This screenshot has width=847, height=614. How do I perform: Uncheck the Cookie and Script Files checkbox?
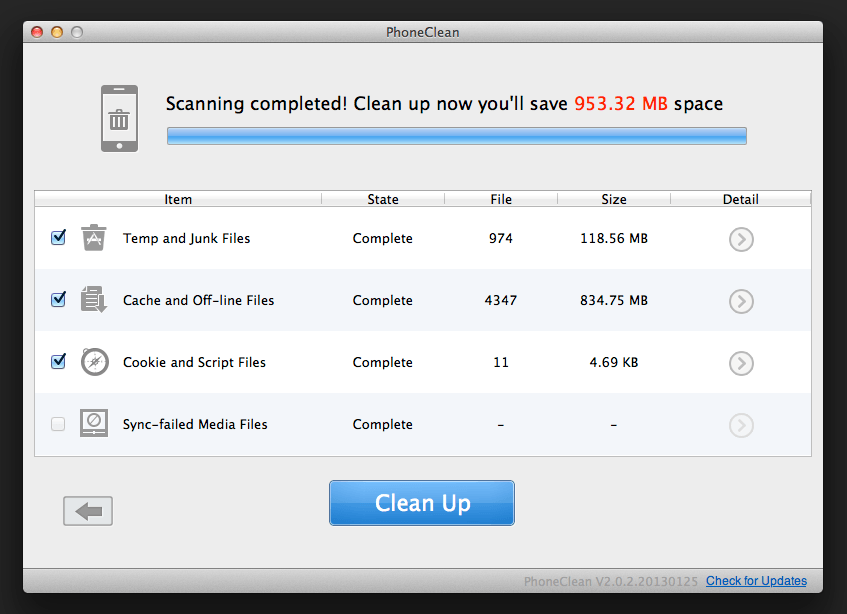point(58,361)
